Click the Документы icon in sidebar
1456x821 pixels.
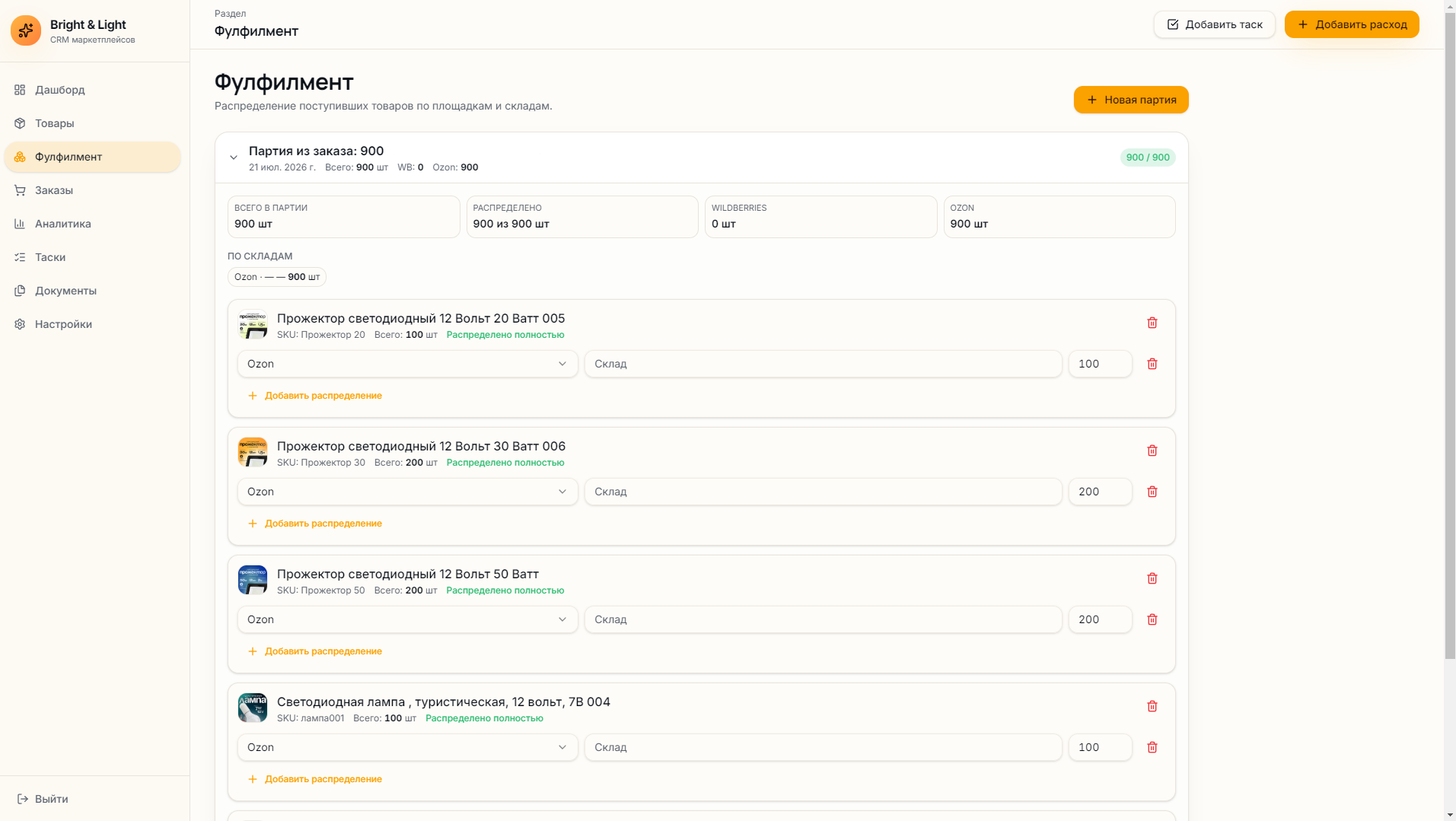coord(20,291)
